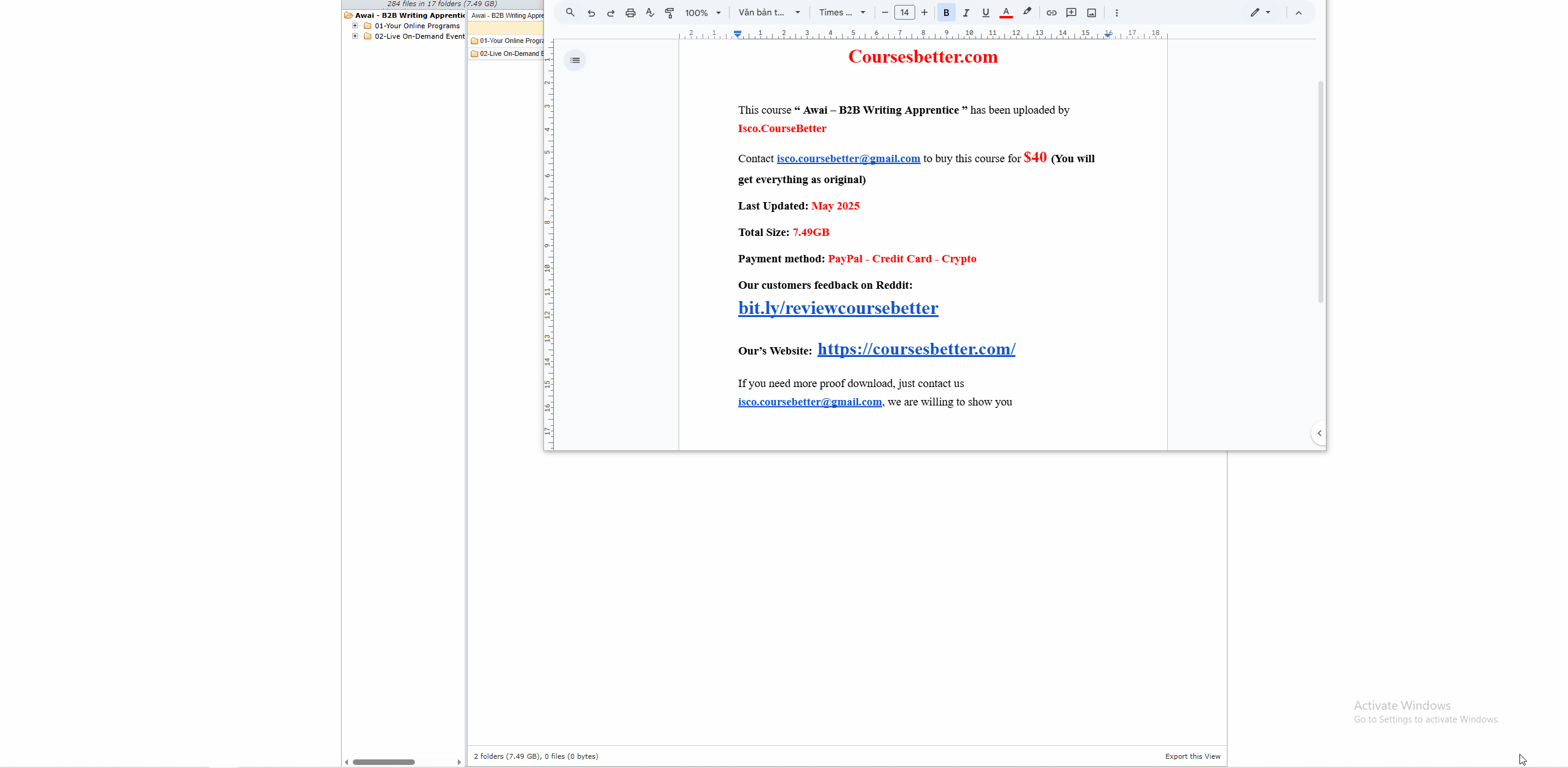Open the paragraph style dropdown
The height and width of the screenshot is (768, 1568).
pyautogui.click(x=770, y=12)
